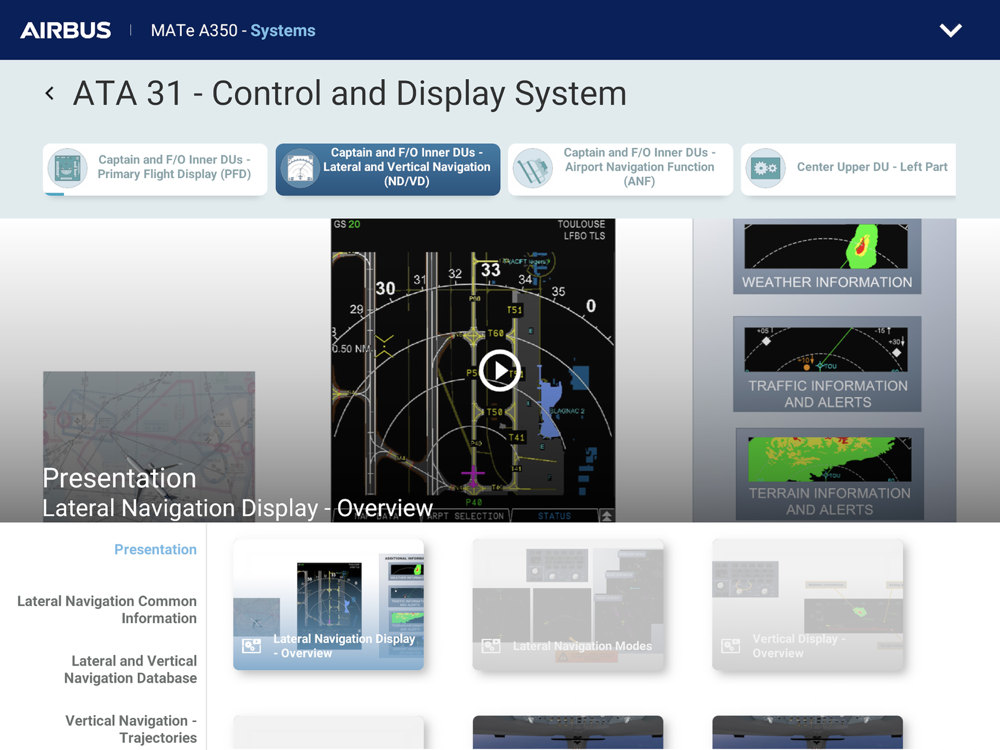The width and height of the screenshot is (1000, 750).
Task: Go back with the left arrow
Action: (49, 94)
